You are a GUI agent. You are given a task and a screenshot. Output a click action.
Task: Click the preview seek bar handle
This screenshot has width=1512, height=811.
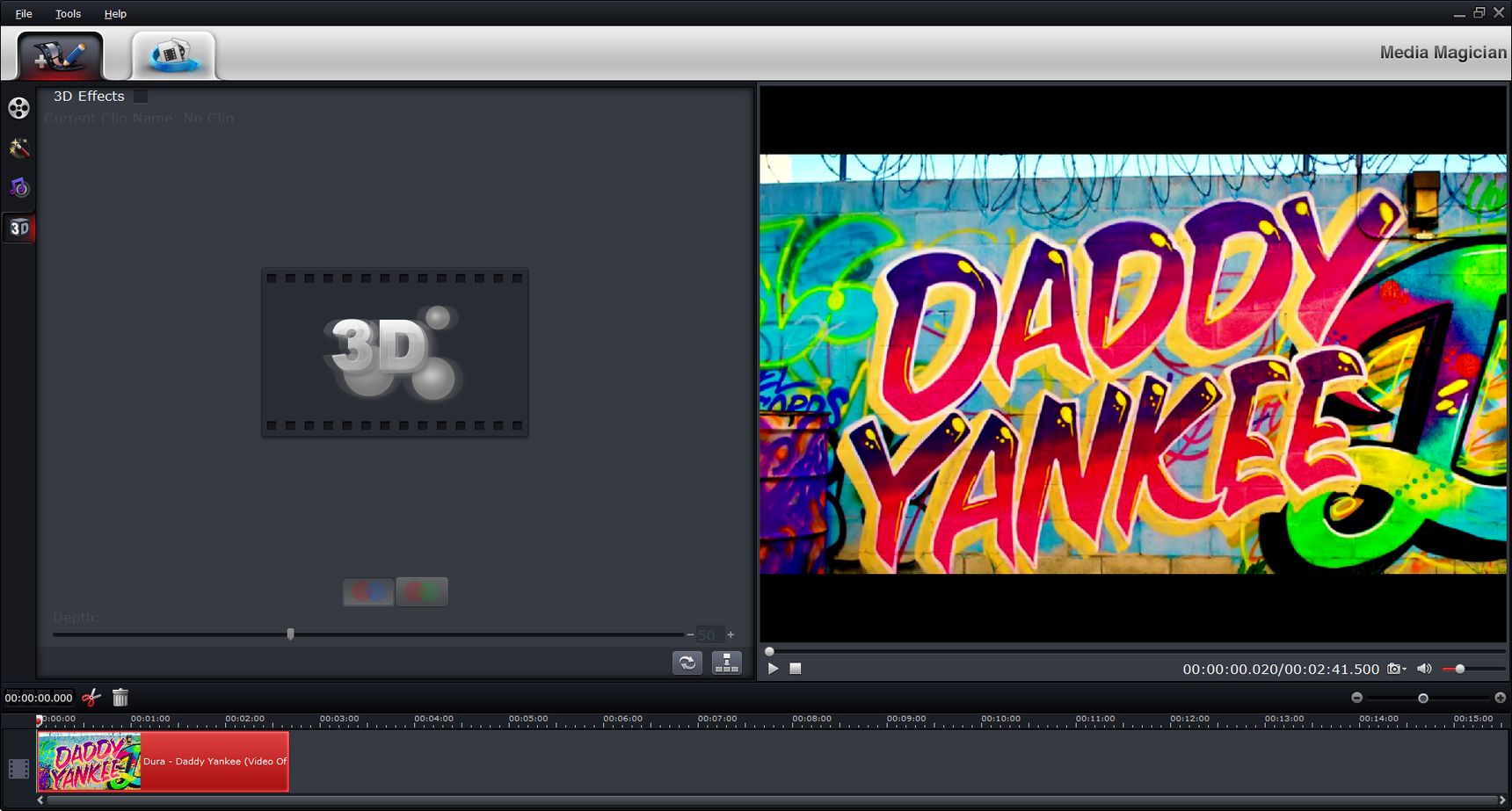pyautogui.click(x=769, y=651)
